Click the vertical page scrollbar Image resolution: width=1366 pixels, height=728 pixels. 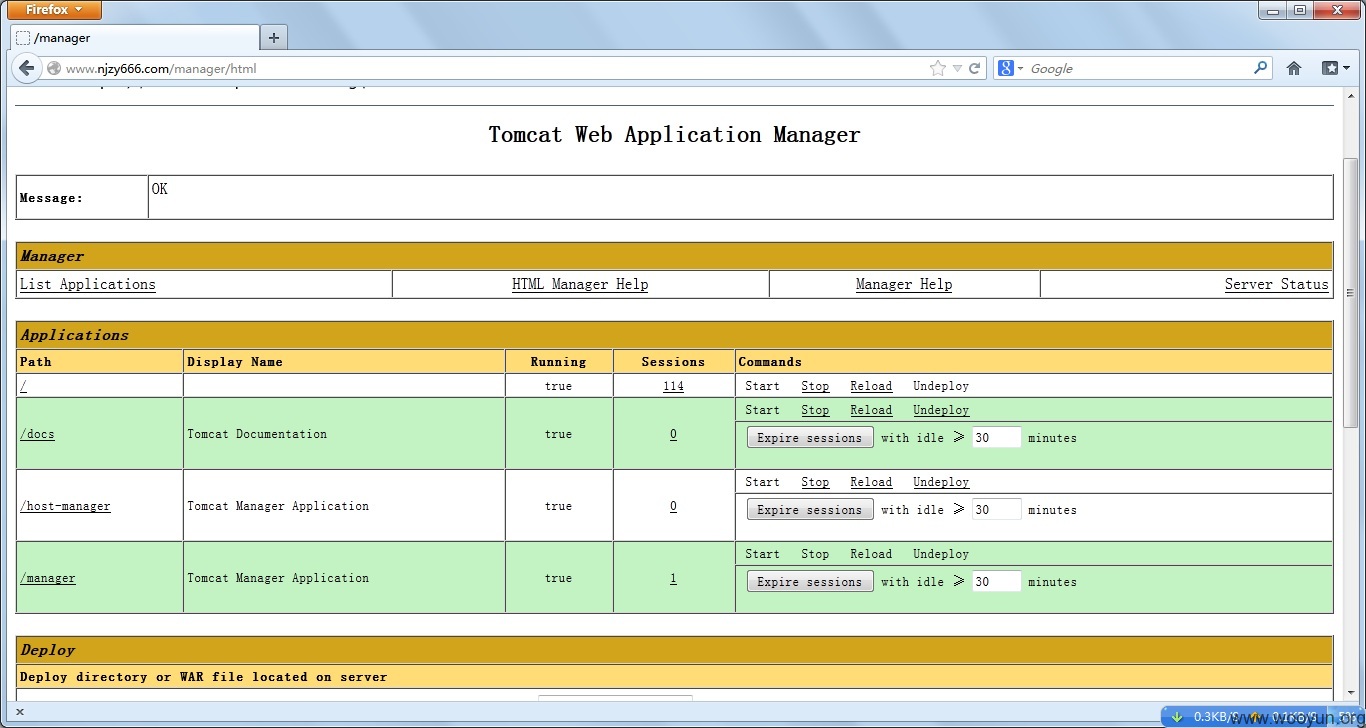pyautogui.click(x=1350, y=293)
